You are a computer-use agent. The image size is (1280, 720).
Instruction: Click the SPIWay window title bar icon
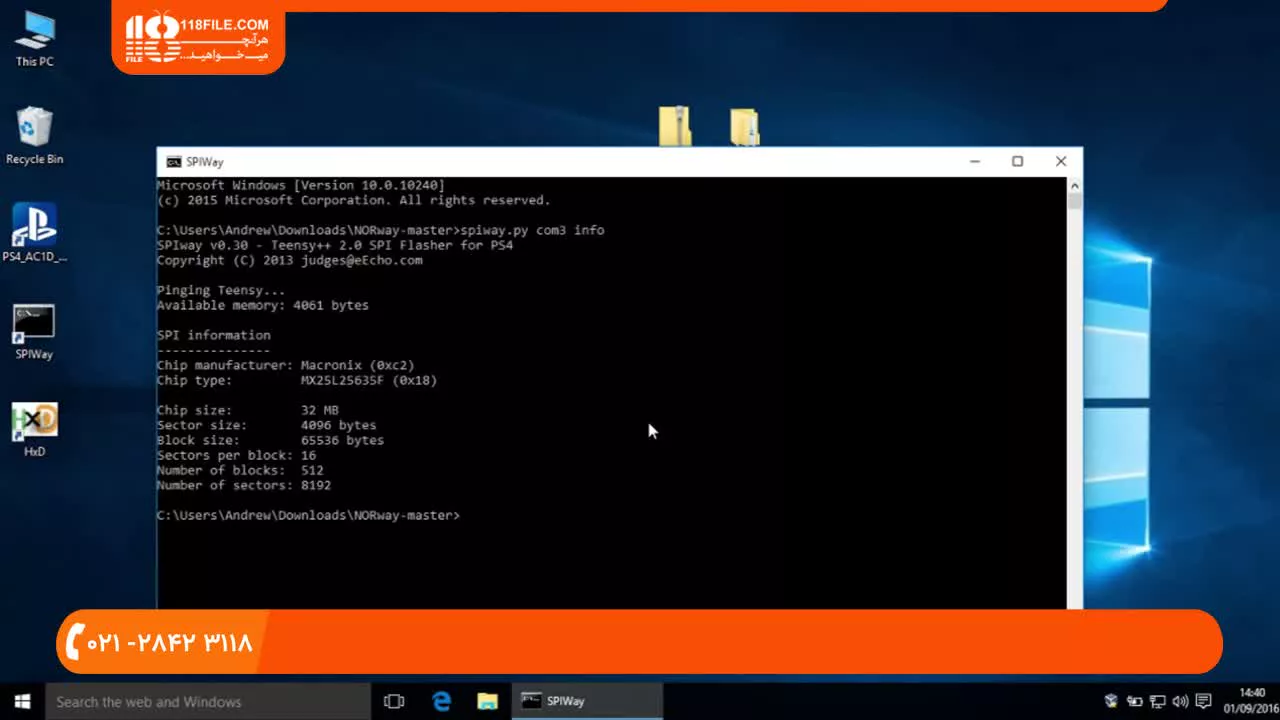[174, 162]
